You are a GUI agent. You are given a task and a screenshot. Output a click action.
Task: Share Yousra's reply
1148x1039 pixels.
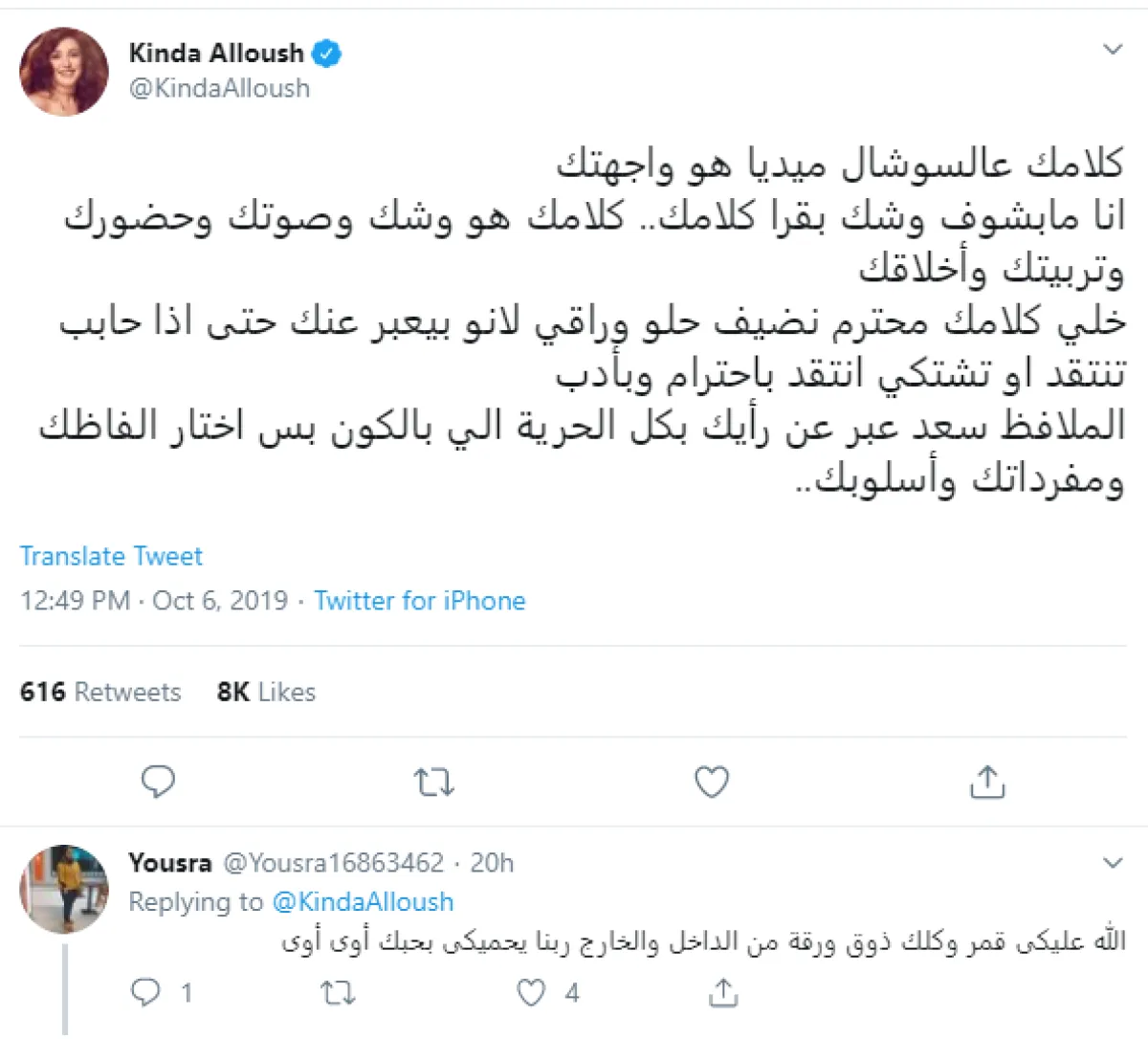click(x=723, y=993)
